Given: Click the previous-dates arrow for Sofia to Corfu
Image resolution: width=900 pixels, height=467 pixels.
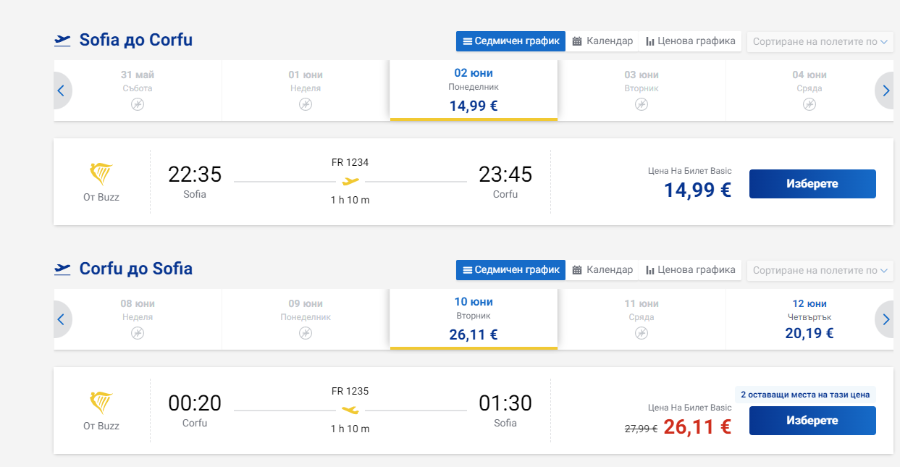Looking at the screenshot, I should tap(62, 91).
